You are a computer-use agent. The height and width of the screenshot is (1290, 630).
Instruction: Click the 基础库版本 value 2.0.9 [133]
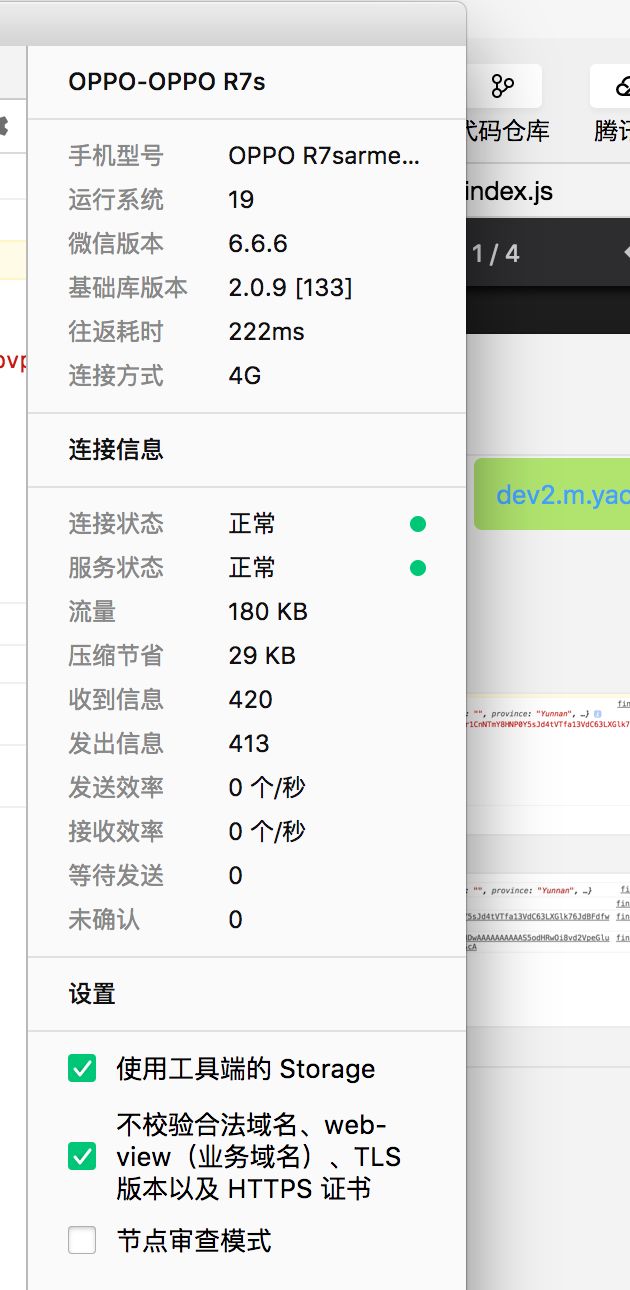(x=290, y=288)
